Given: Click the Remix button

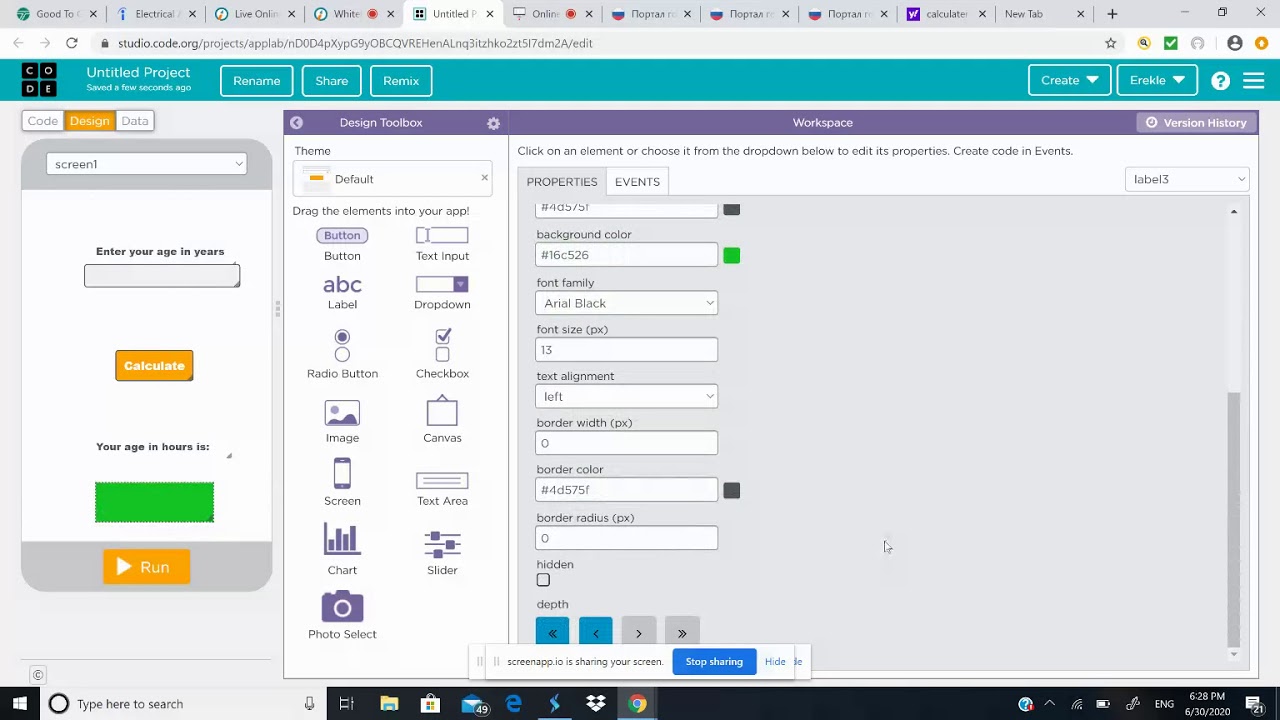Looking at the screenshot, I should 401,81.
